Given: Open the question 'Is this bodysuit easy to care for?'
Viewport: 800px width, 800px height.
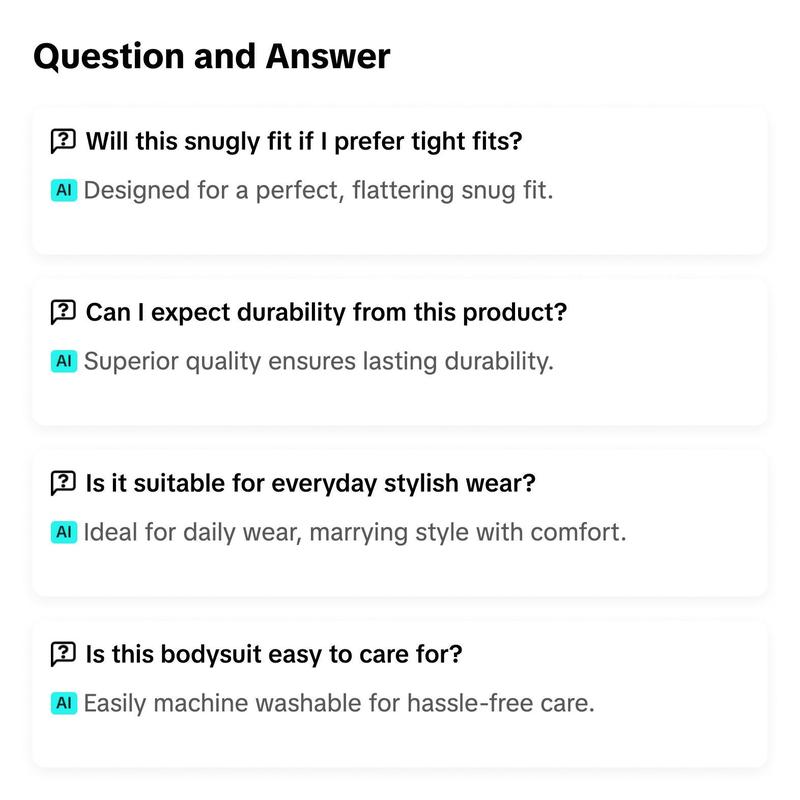Looking at the screenshot, I should tap(274, 654).
